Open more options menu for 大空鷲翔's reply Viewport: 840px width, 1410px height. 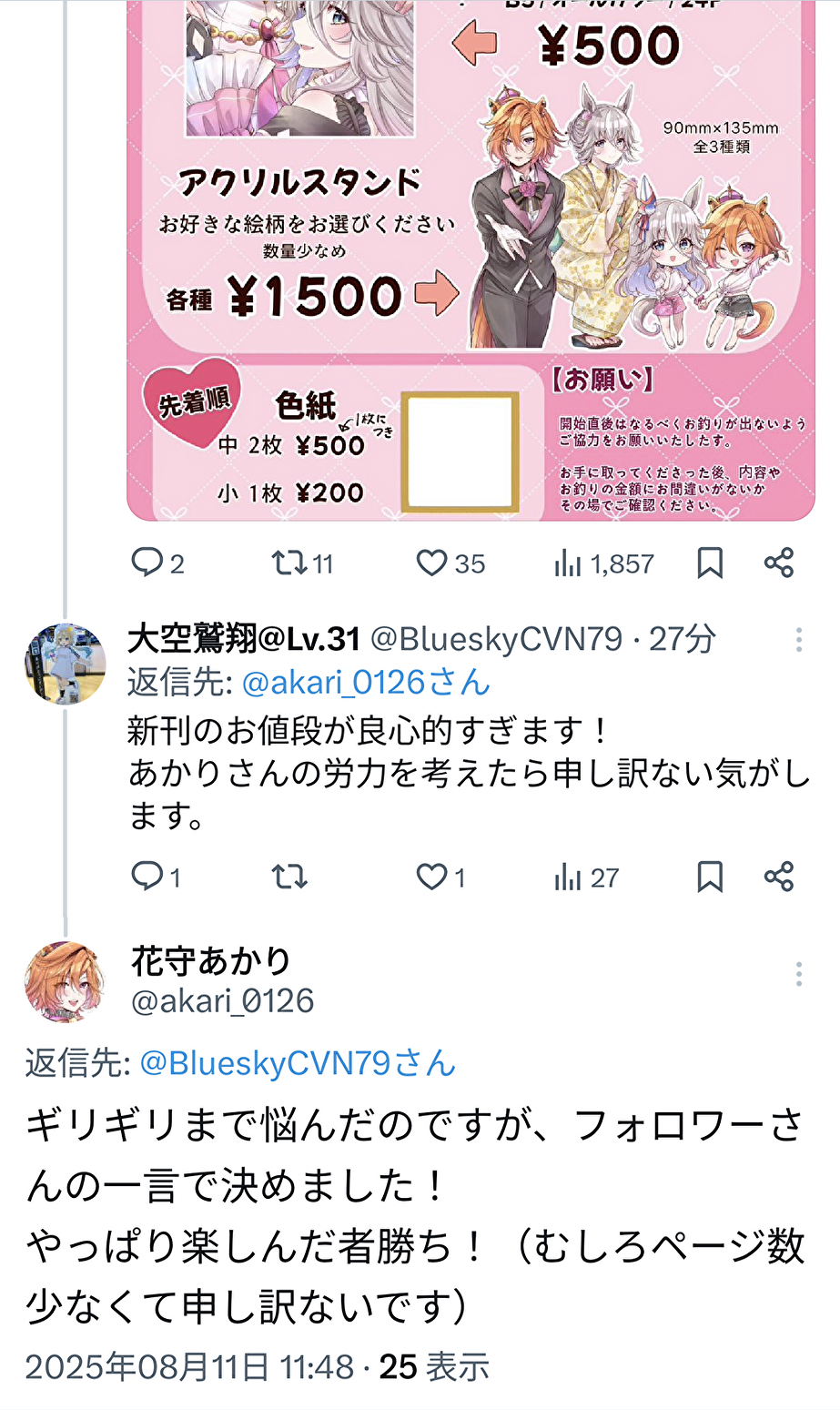799,640
